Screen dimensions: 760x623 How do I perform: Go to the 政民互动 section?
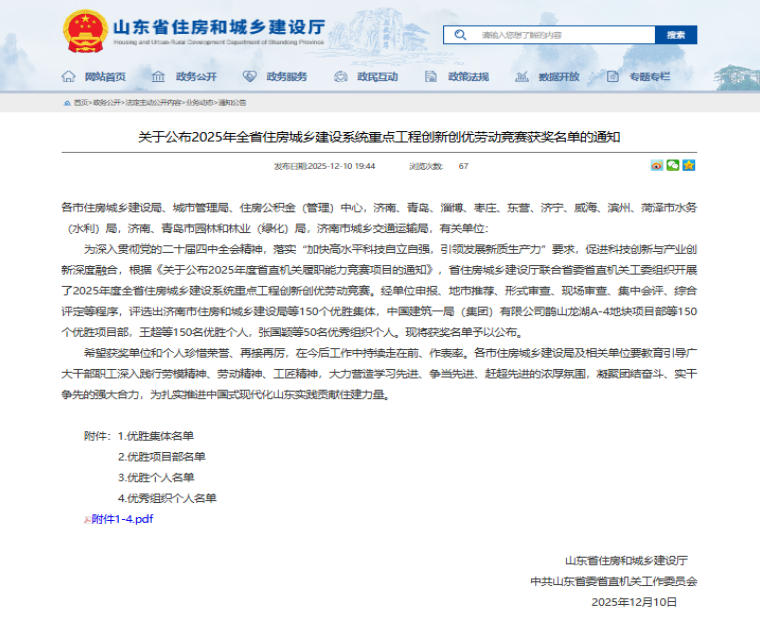click(377, 77)
